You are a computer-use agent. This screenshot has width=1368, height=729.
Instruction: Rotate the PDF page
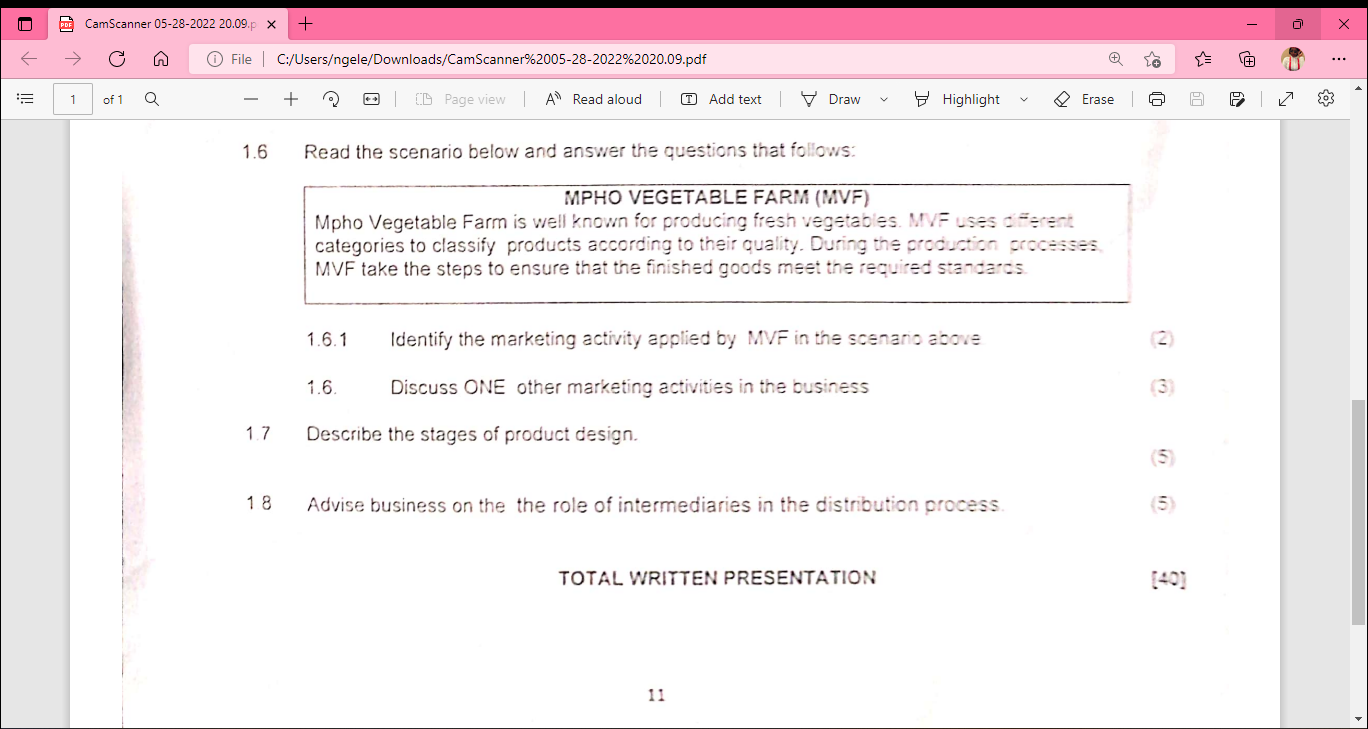(x=330, y=99)
